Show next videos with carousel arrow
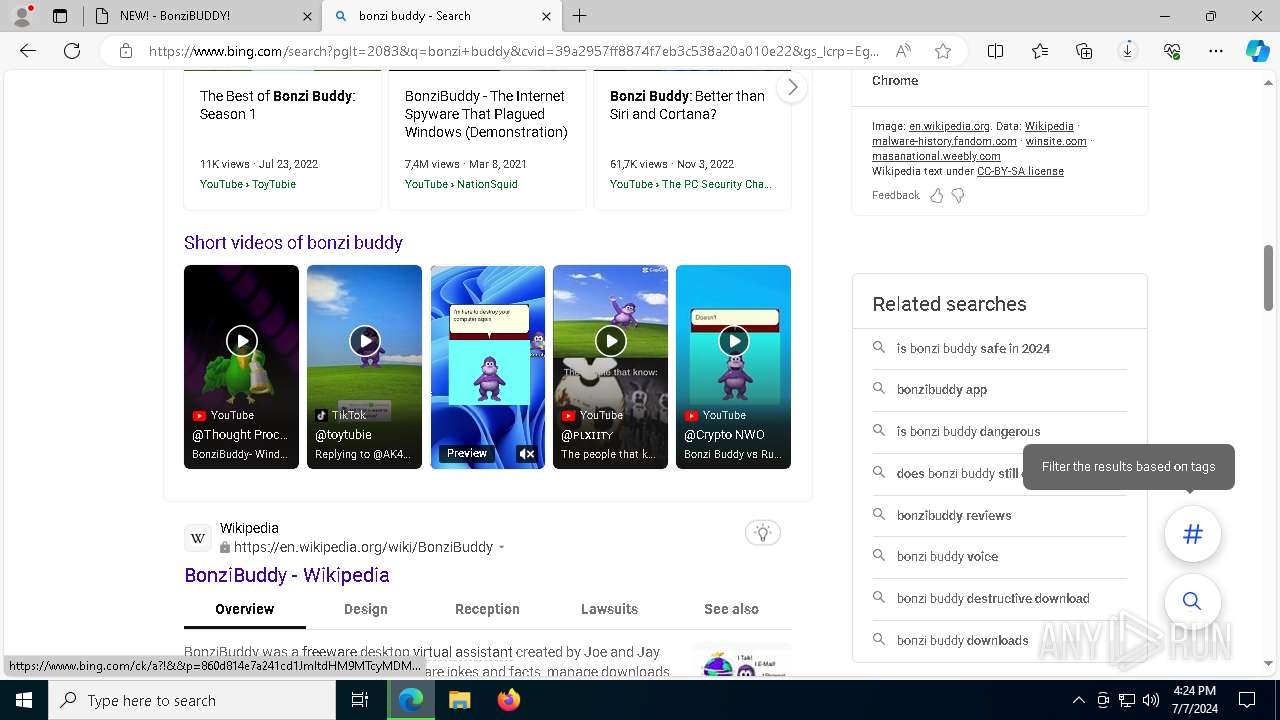1280x720 pixels. click(792, 87)
